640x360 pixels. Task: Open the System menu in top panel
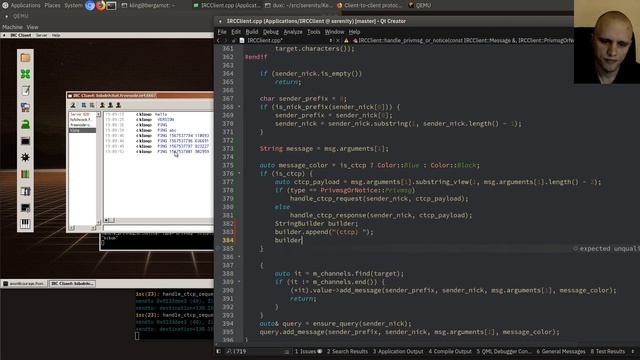73,5
